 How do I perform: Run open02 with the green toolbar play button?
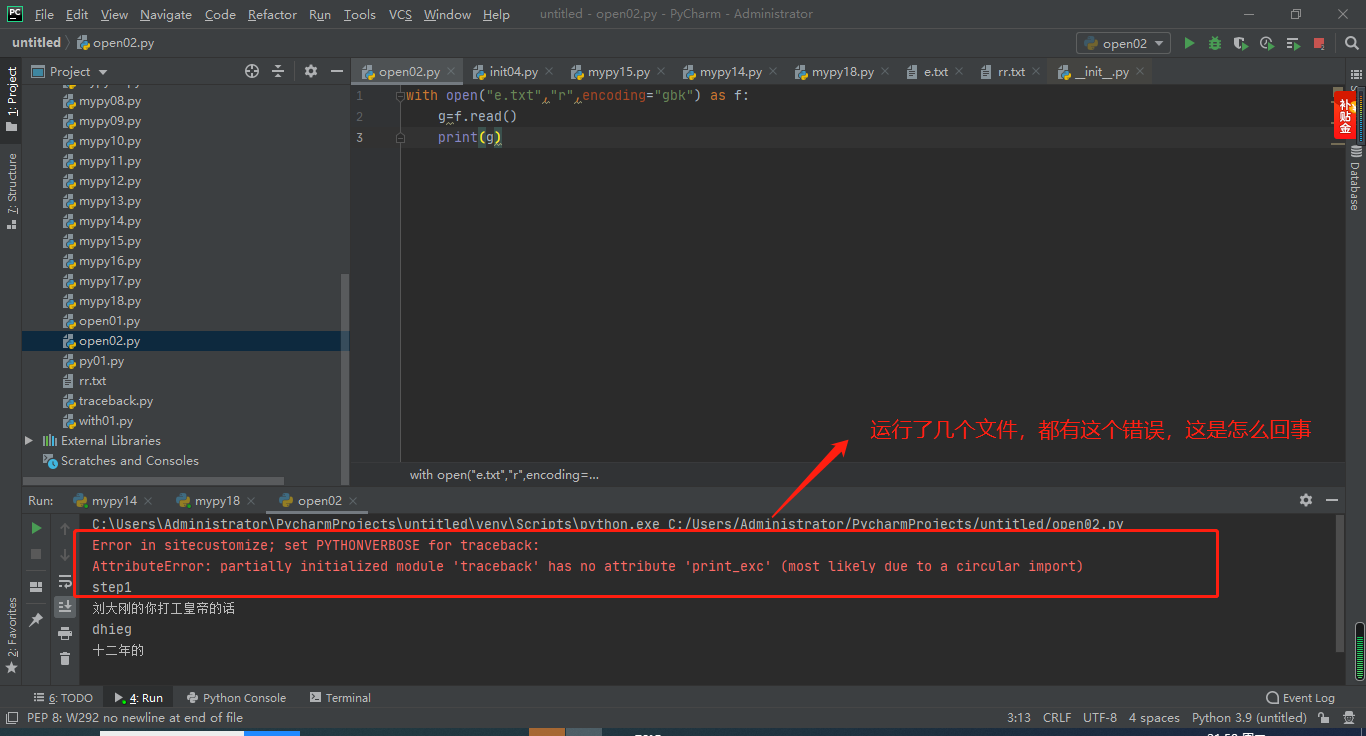(1189, 43)
